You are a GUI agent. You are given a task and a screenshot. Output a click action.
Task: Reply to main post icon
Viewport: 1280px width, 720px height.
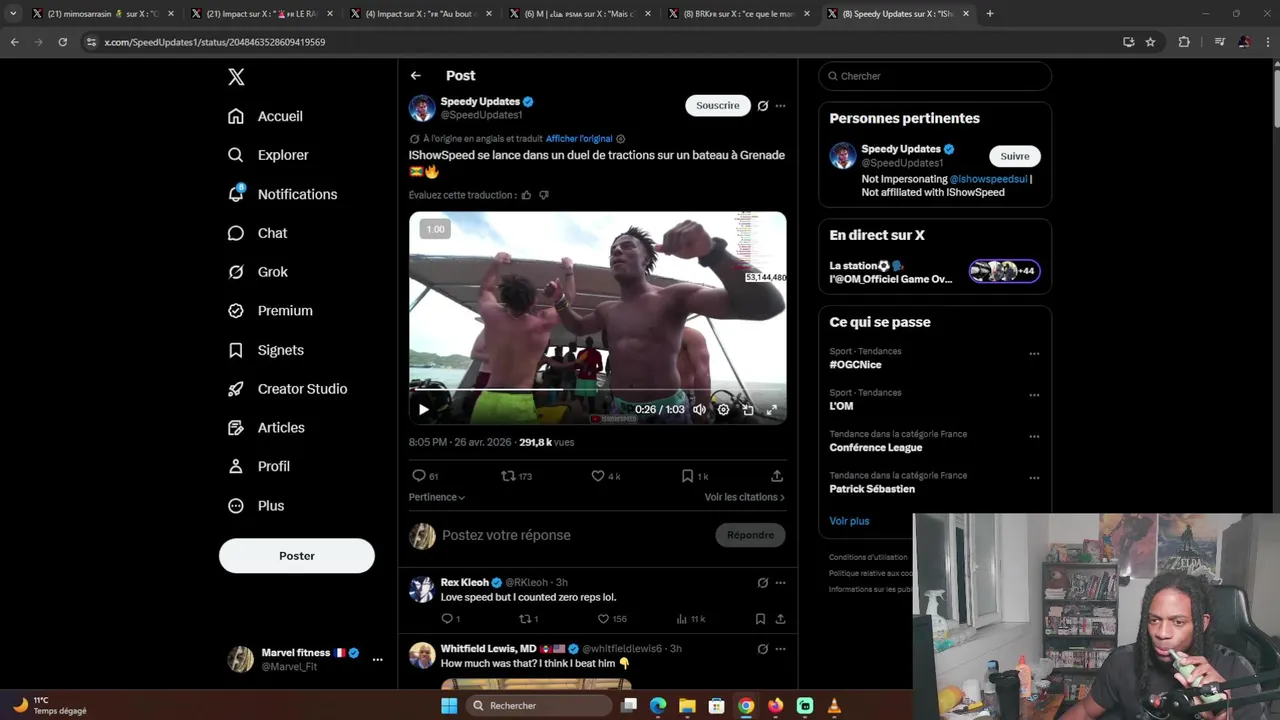[x=419, y=476]
